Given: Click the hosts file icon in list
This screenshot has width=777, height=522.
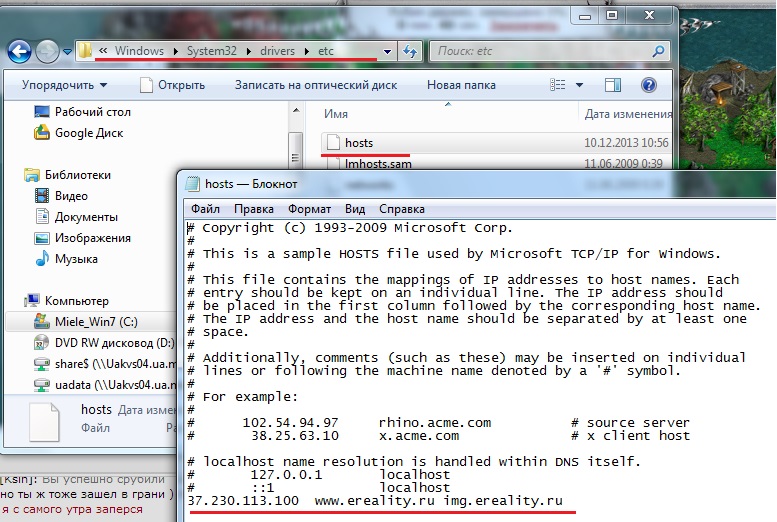Looking at the screenshot, I should pos(333,143).
